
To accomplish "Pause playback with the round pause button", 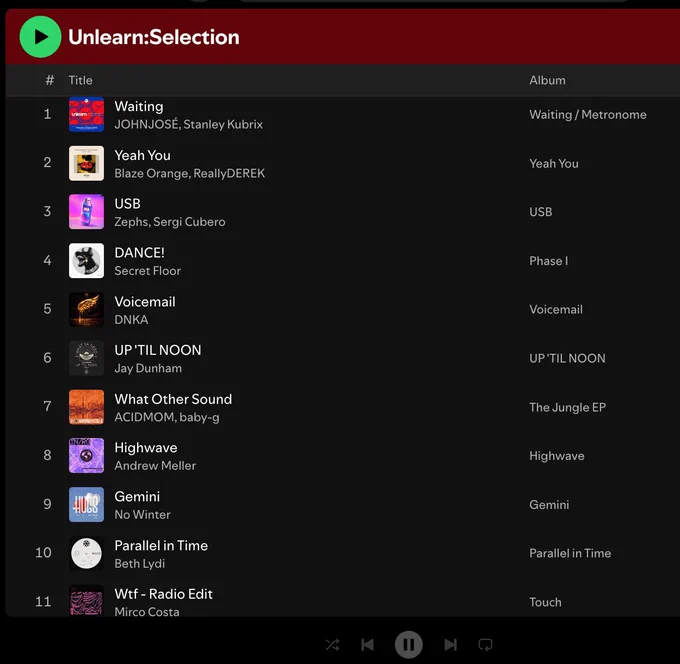I will click(409, 644).
